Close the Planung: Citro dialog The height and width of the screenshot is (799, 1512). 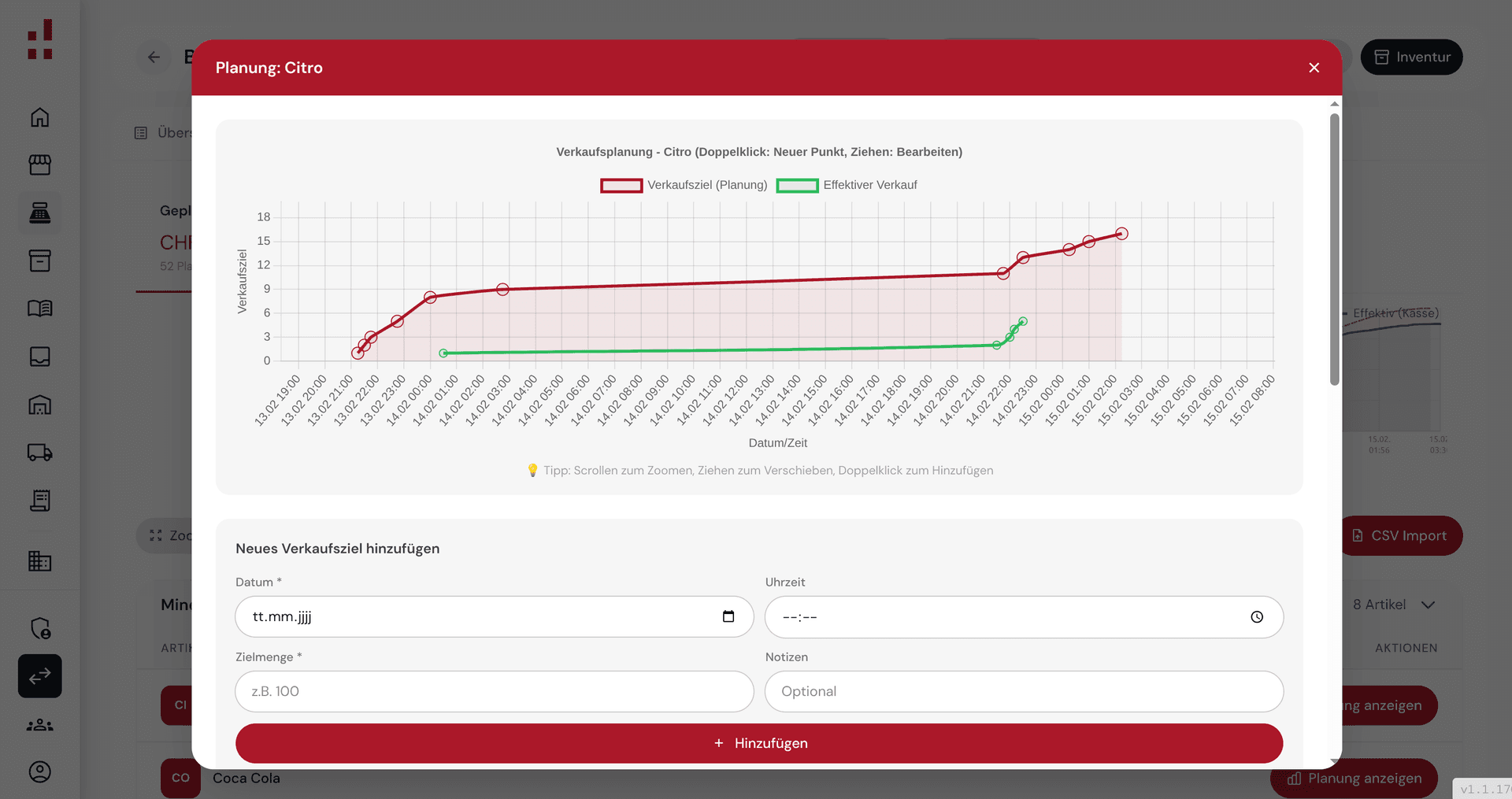(x=1314, y=68)
